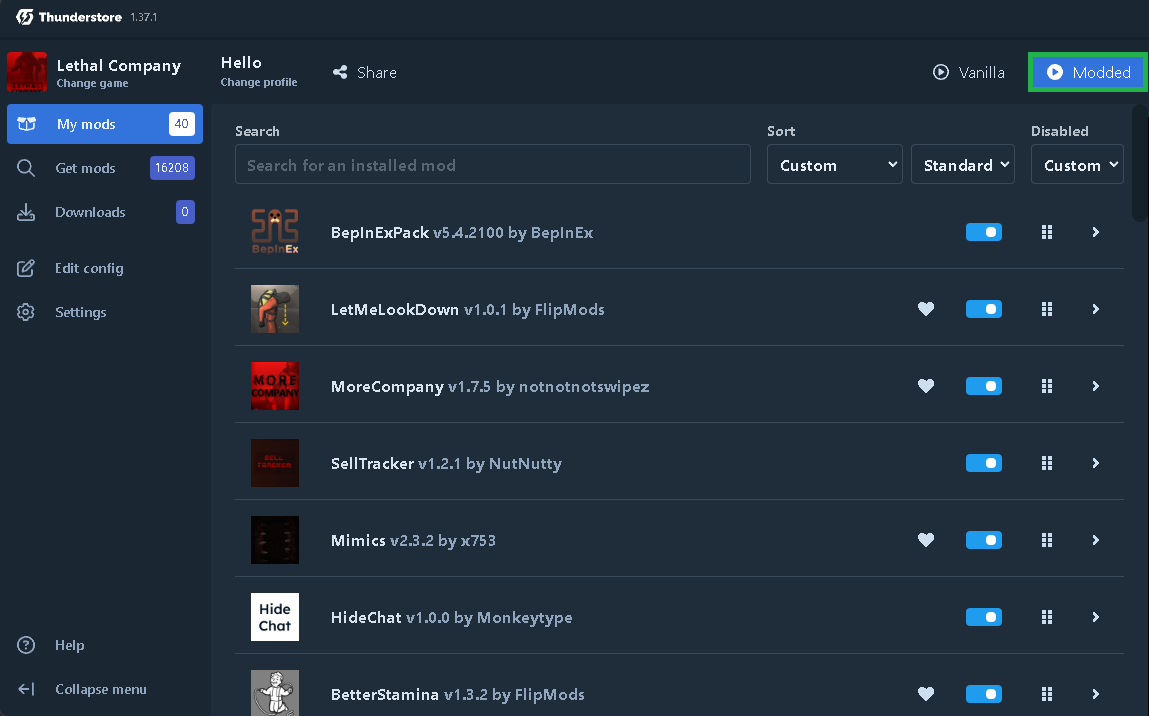Open the Share profile option

click(365, 73)
